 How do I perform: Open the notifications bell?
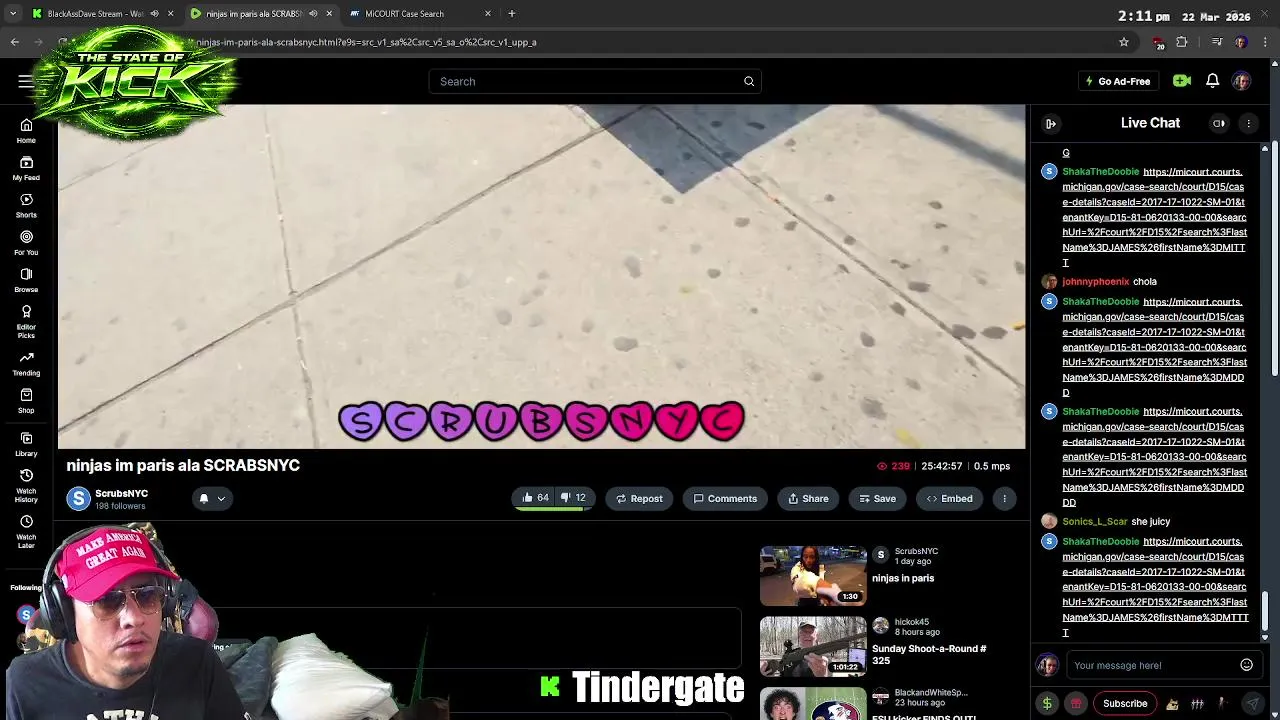click(1212, 81)
